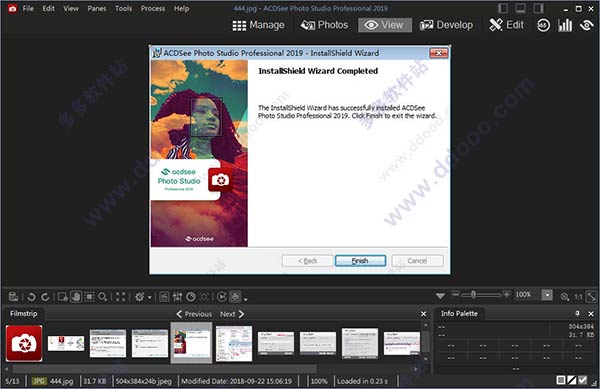Viewport: 600px width, 389px height.
Task: Click the filmstrip horizontal scrollbar
Action: (165, 369)
